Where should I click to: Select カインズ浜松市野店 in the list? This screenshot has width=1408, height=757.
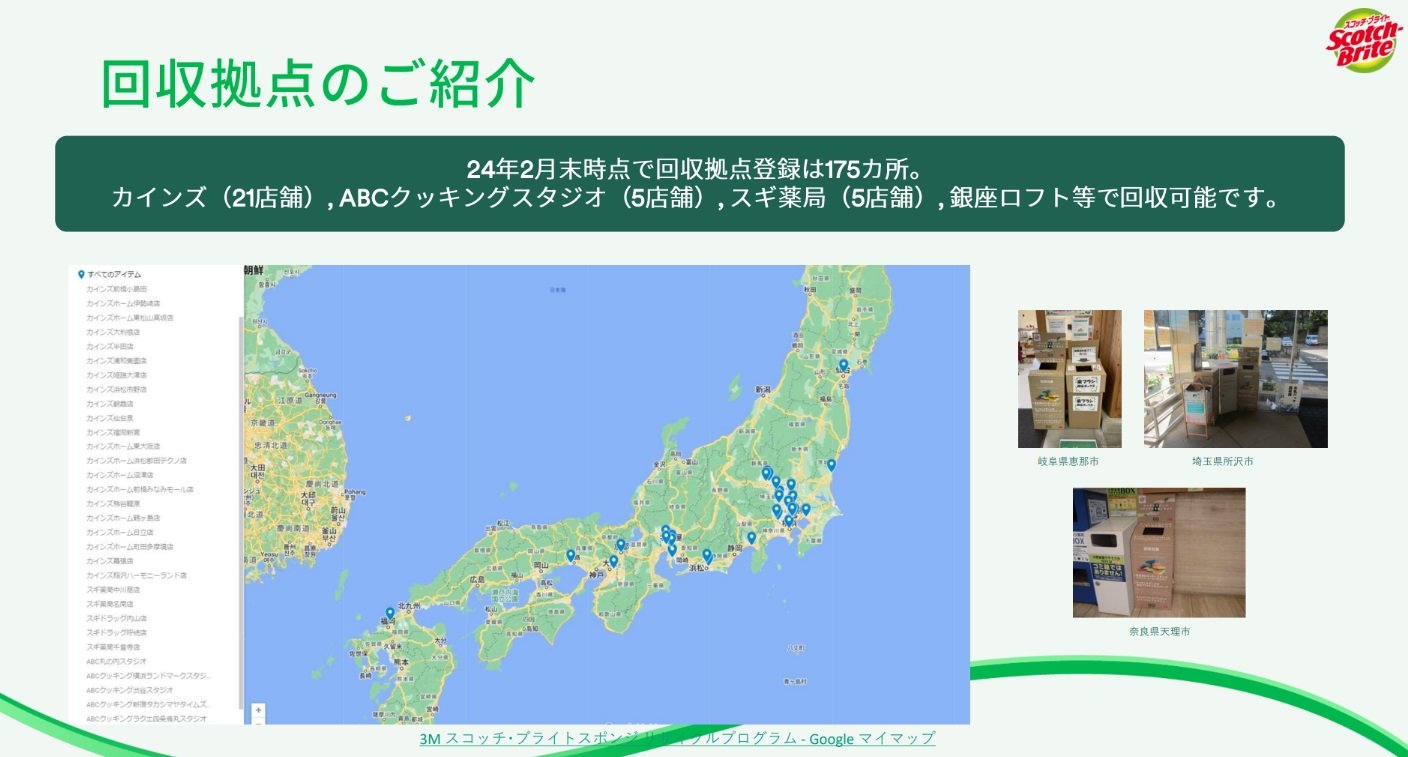tap(116, 389)
